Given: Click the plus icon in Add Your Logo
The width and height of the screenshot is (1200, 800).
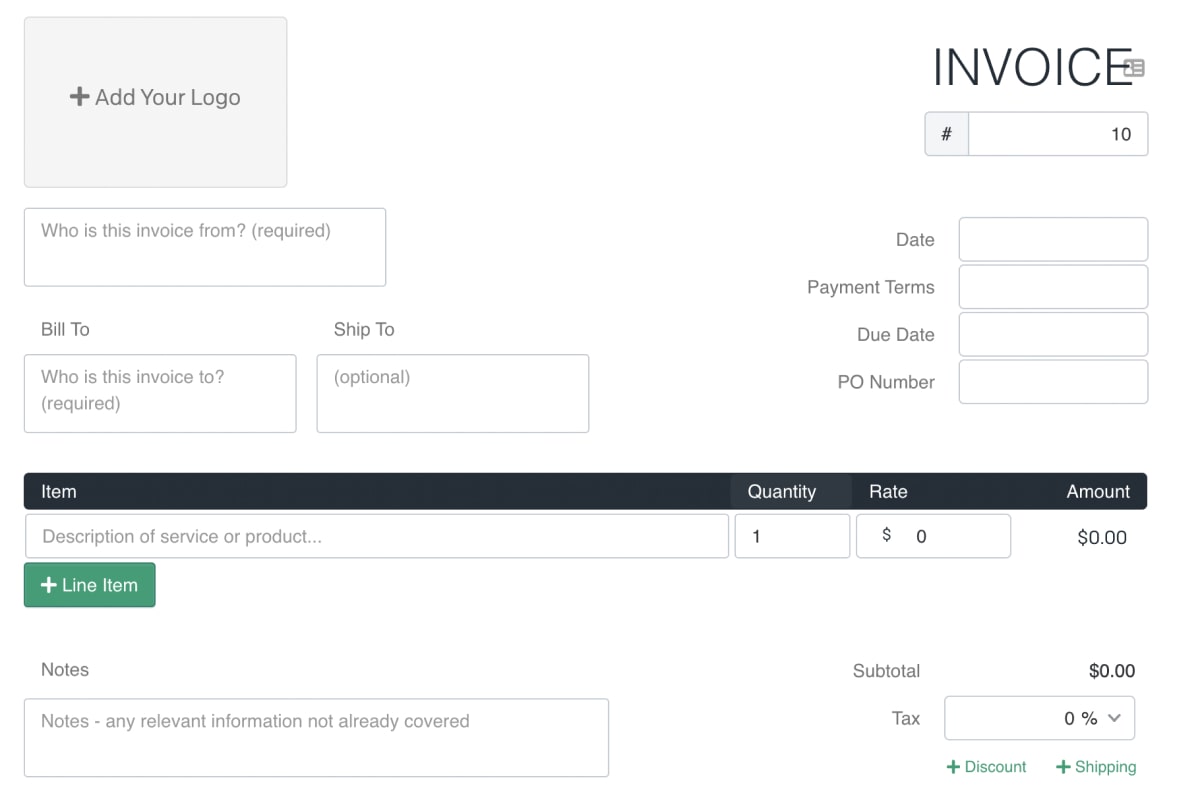Looking at the screenshot, I should (x=80, y=97).
